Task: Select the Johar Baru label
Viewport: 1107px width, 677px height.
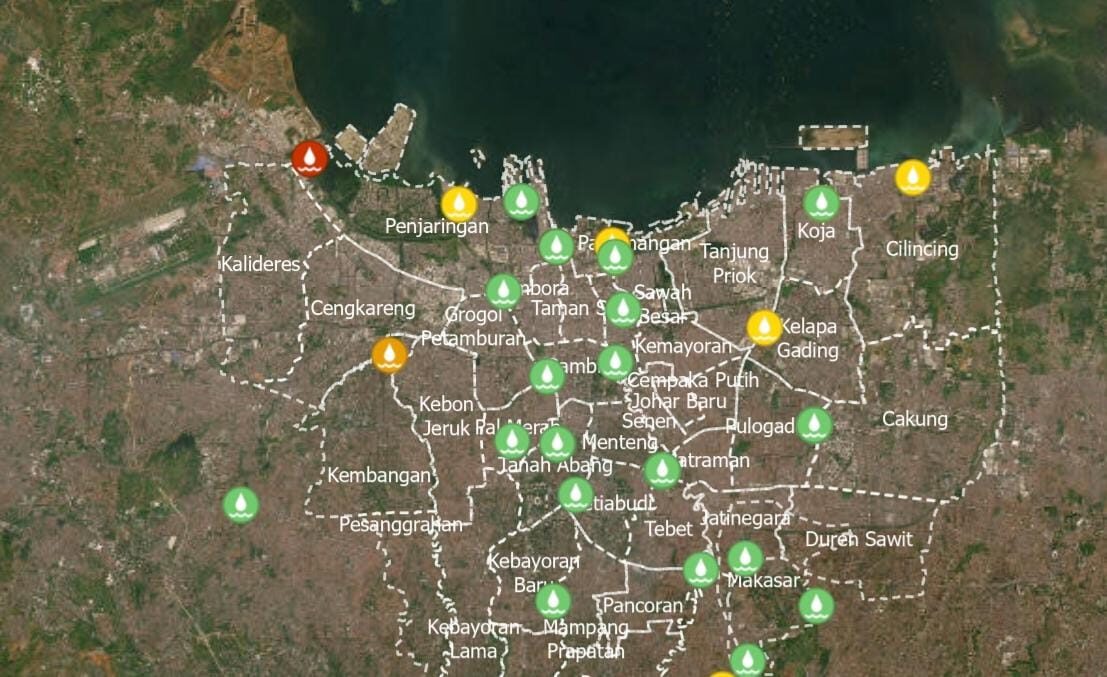Action: (x=678, y=402)
